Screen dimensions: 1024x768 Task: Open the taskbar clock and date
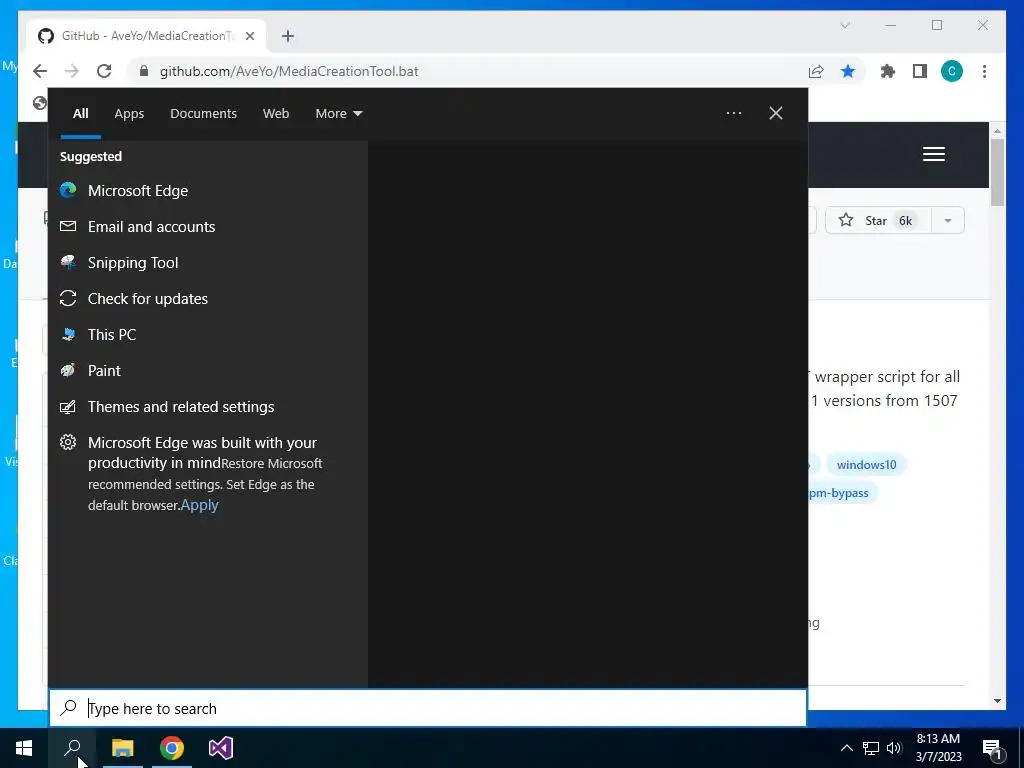click(x=938, y=748)
